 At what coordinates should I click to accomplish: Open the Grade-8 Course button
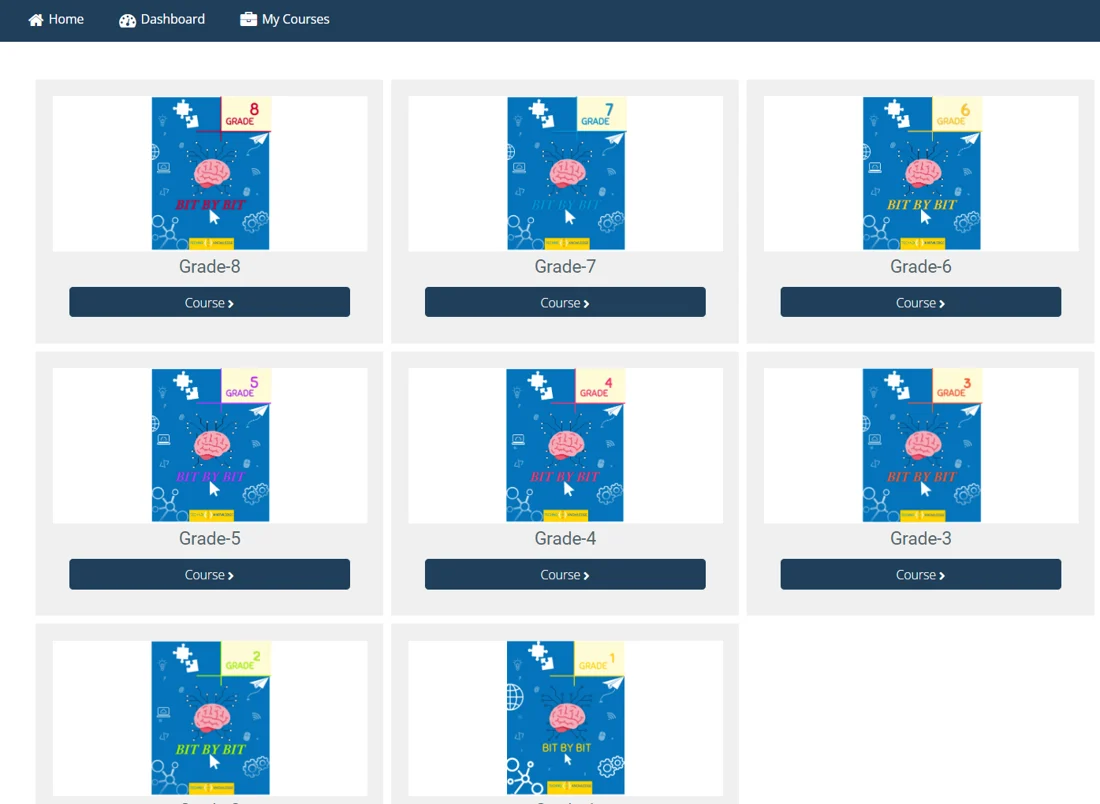(209, 302)
